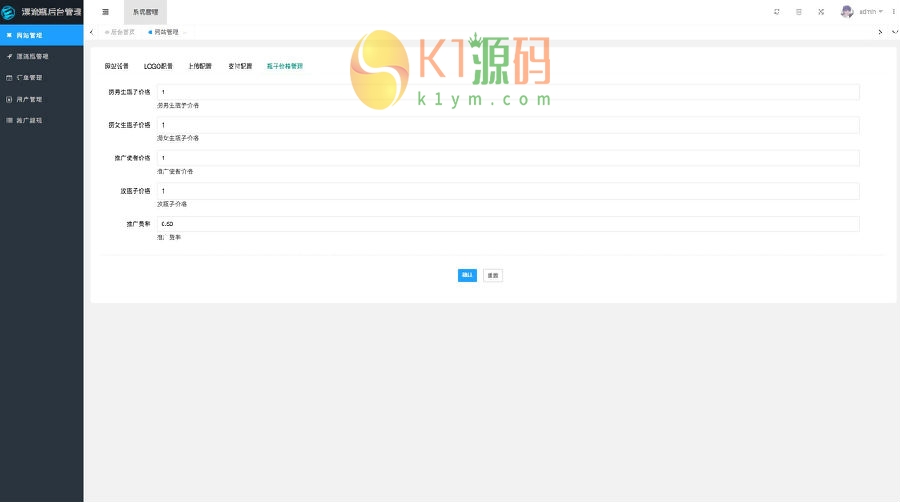Focus the 放瓶子价格 input field

508,191
